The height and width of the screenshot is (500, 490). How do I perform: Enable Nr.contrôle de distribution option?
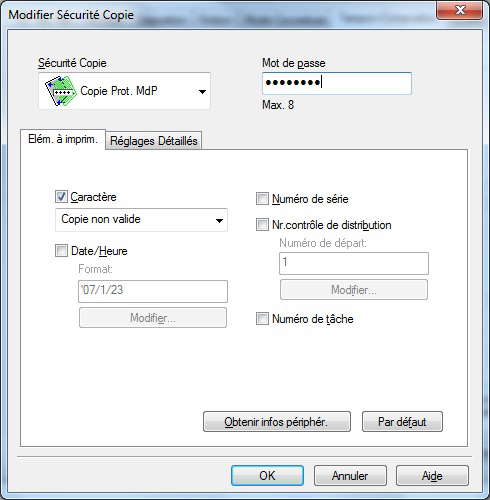click(x=262, y=225)
